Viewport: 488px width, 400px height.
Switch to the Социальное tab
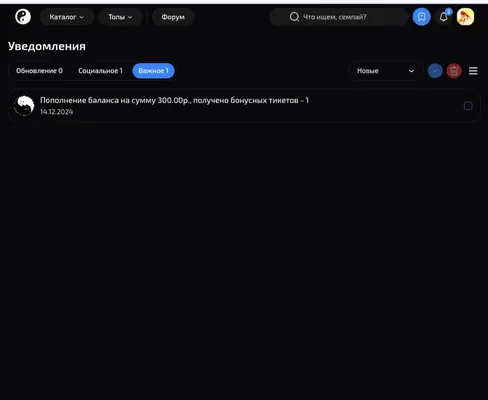click(100, 71)
